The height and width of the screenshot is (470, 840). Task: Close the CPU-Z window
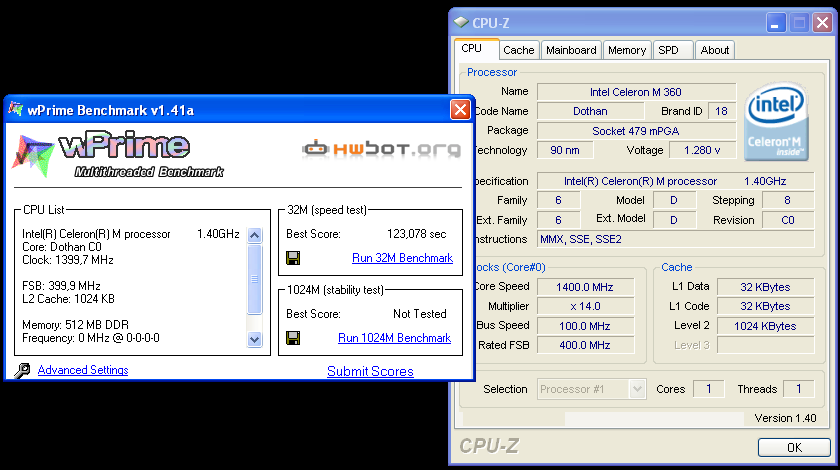(822, 23)
